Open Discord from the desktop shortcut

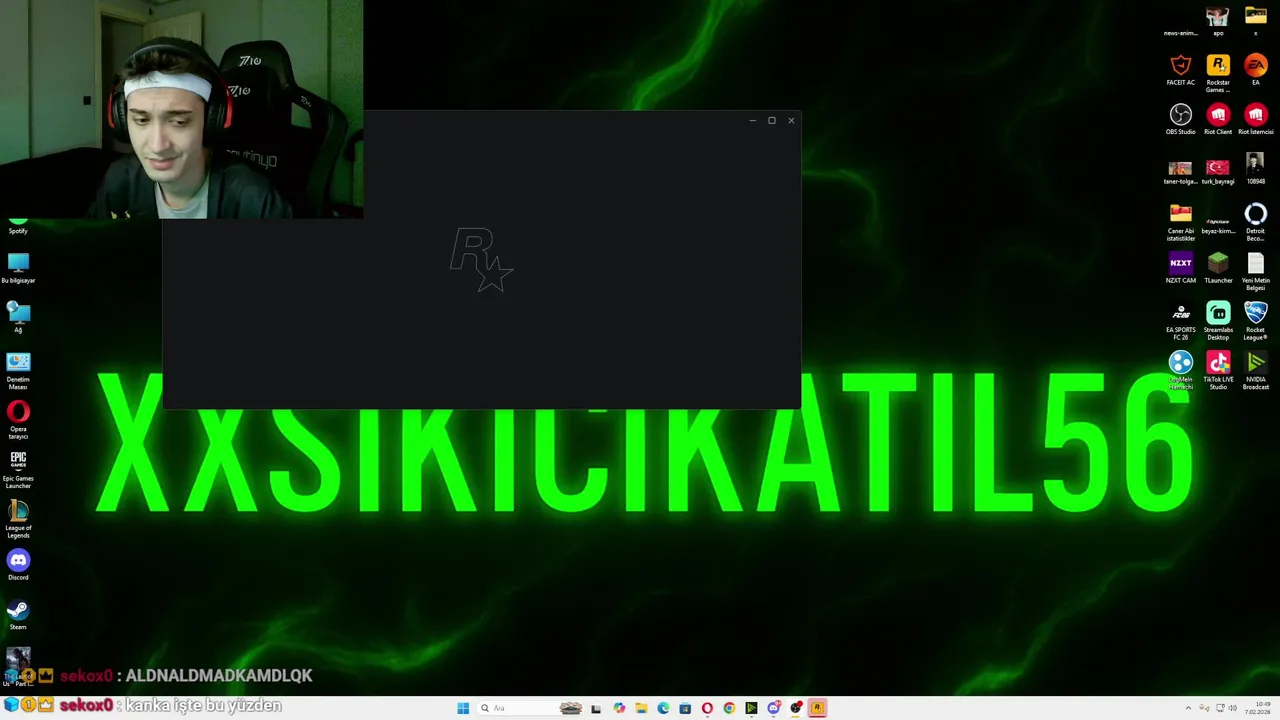click(18, 565)
